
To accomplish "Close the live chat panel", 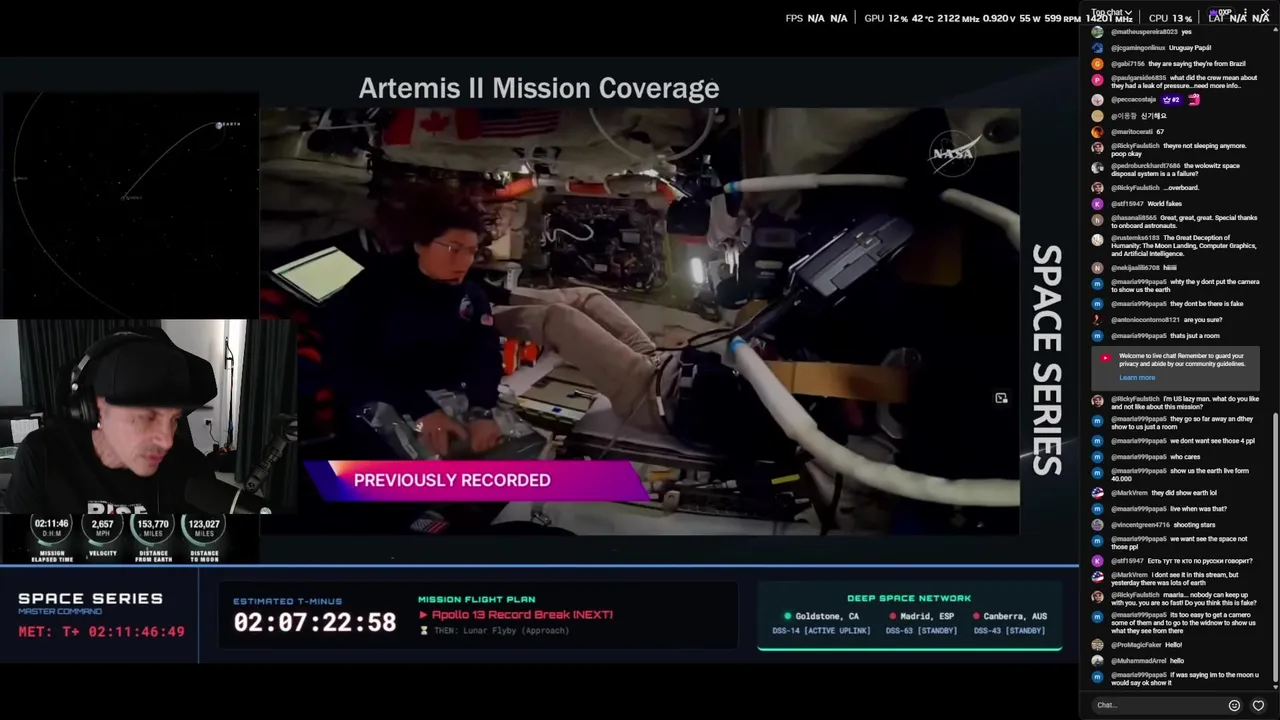I will tap(1264, 13).
